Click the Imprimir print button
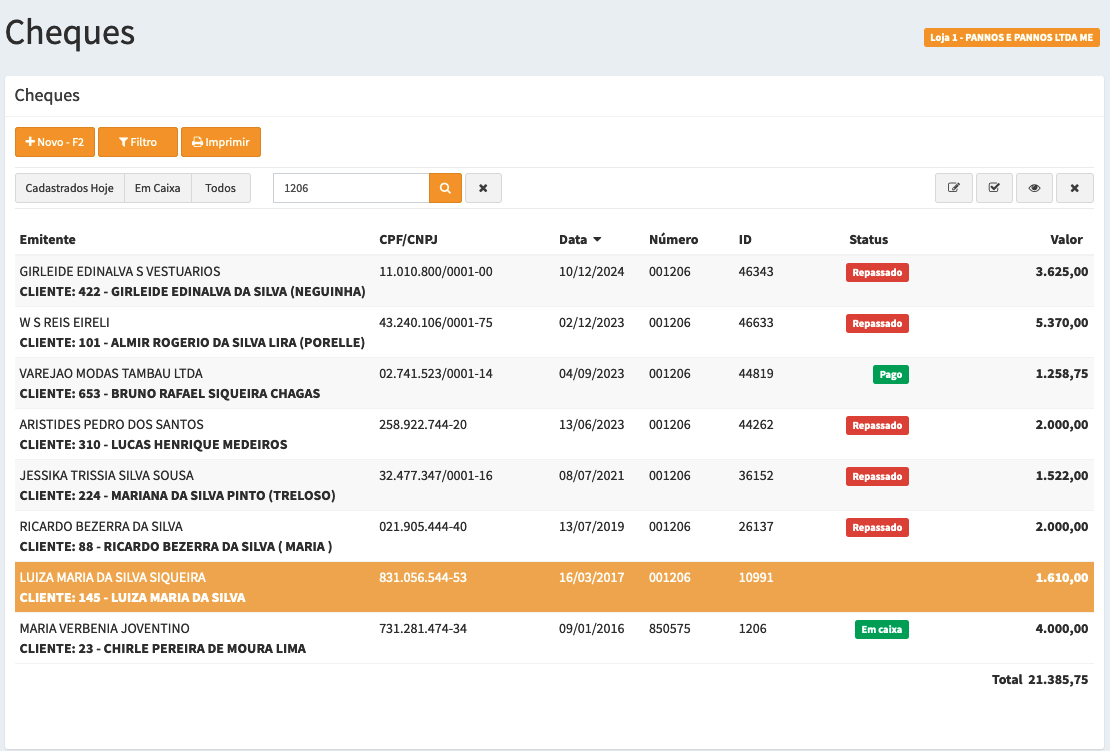The width and height of the screenshot is (1110, 751). point(221,142)
